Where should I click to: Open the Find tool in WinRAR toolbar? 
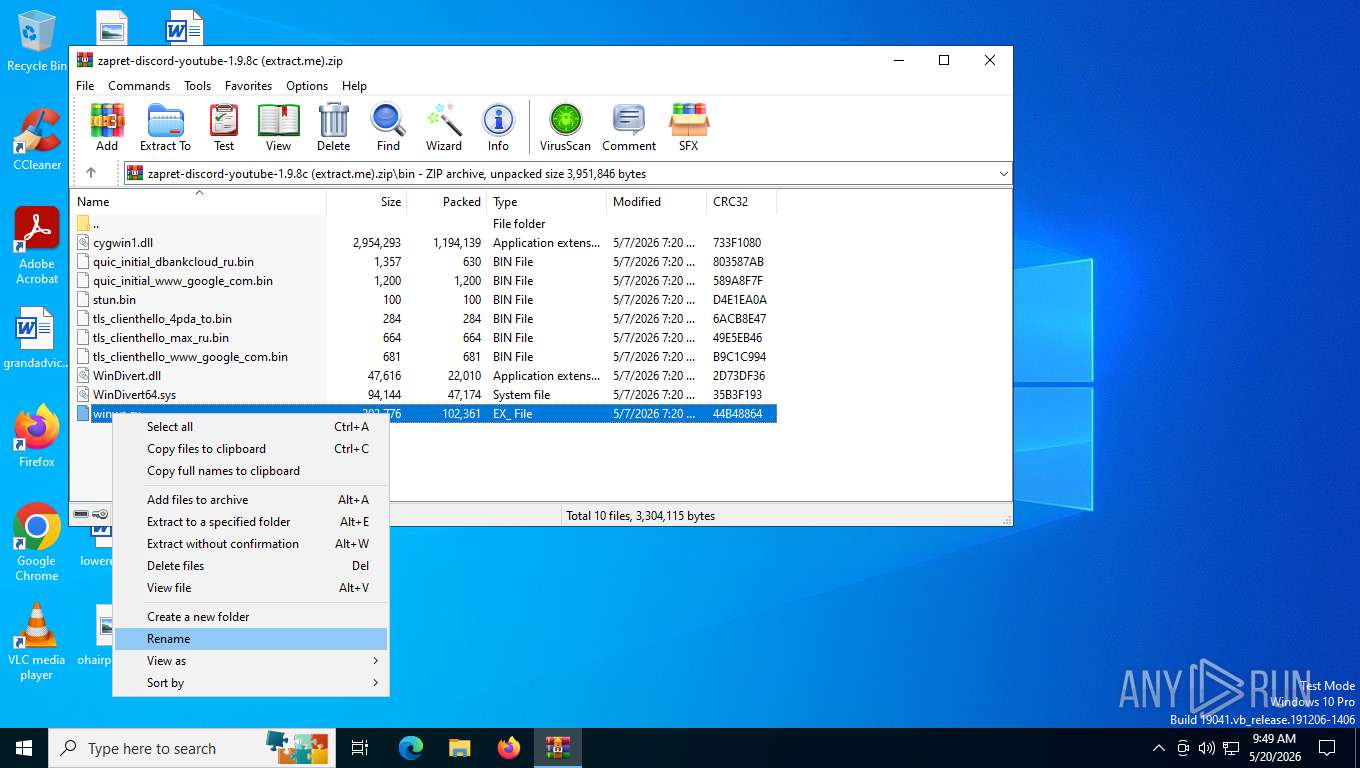pos(388,127)
